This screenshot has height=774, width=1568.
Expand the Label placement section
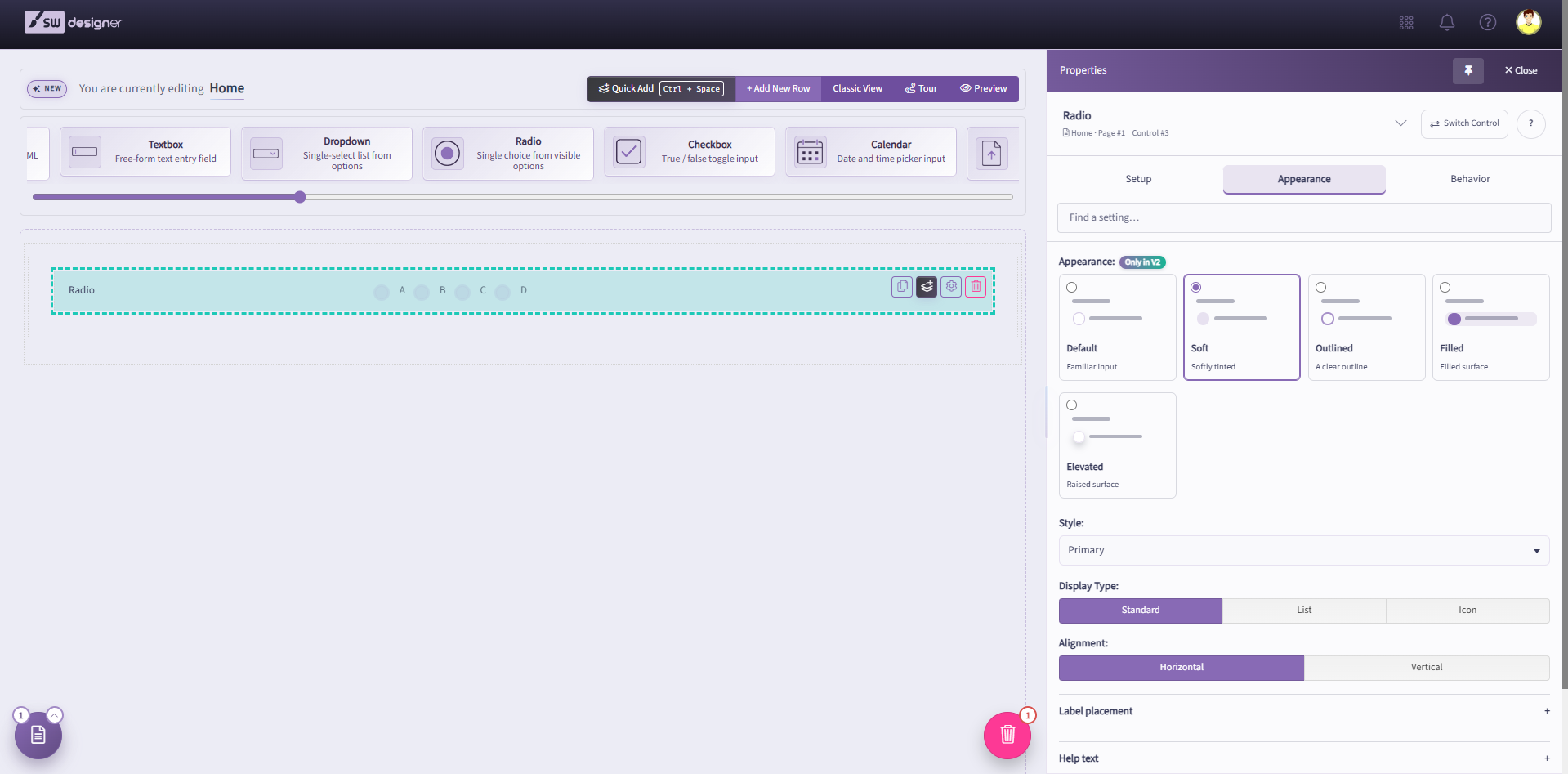[x=1304, y=711]
